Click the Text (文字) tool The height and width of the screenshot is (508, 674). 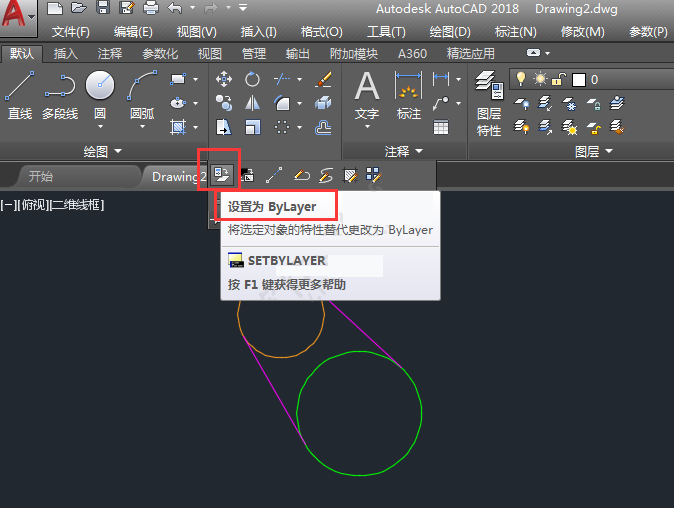(x=367, y=95)
